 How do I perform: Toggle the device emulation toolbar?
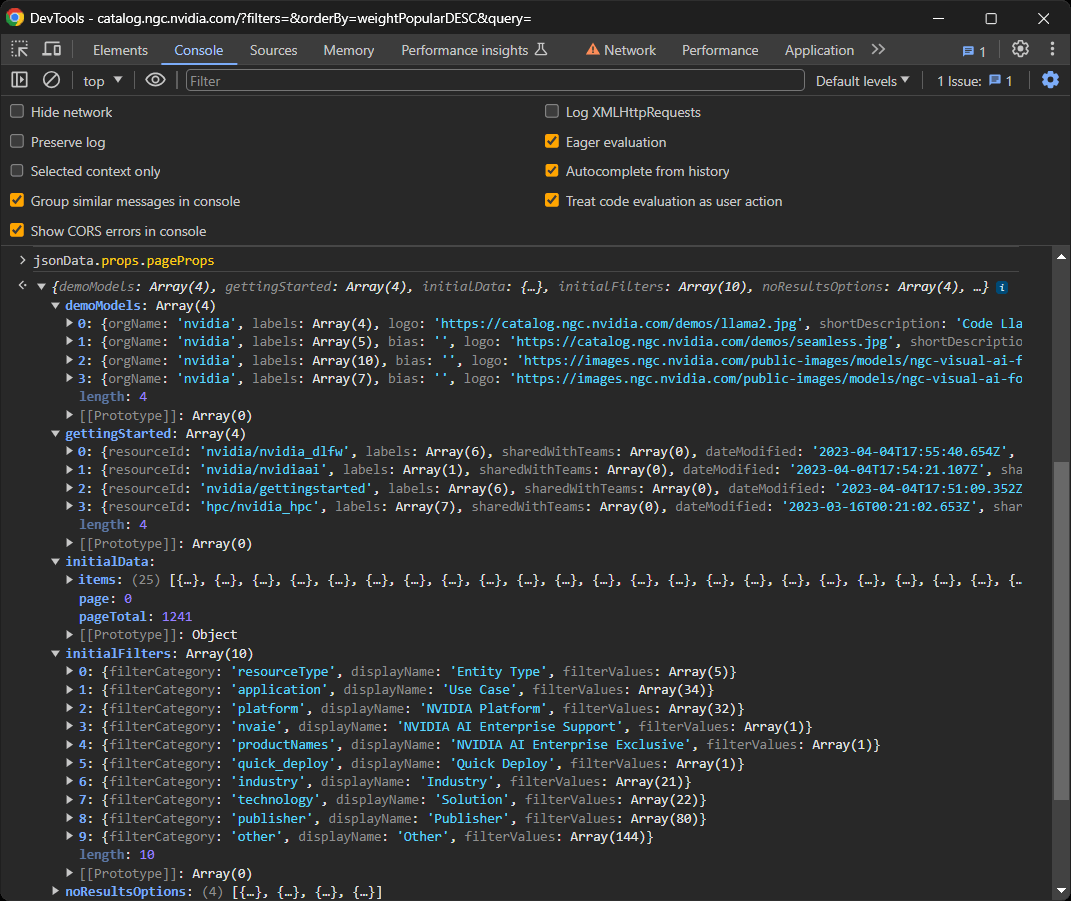click(53, 48)
